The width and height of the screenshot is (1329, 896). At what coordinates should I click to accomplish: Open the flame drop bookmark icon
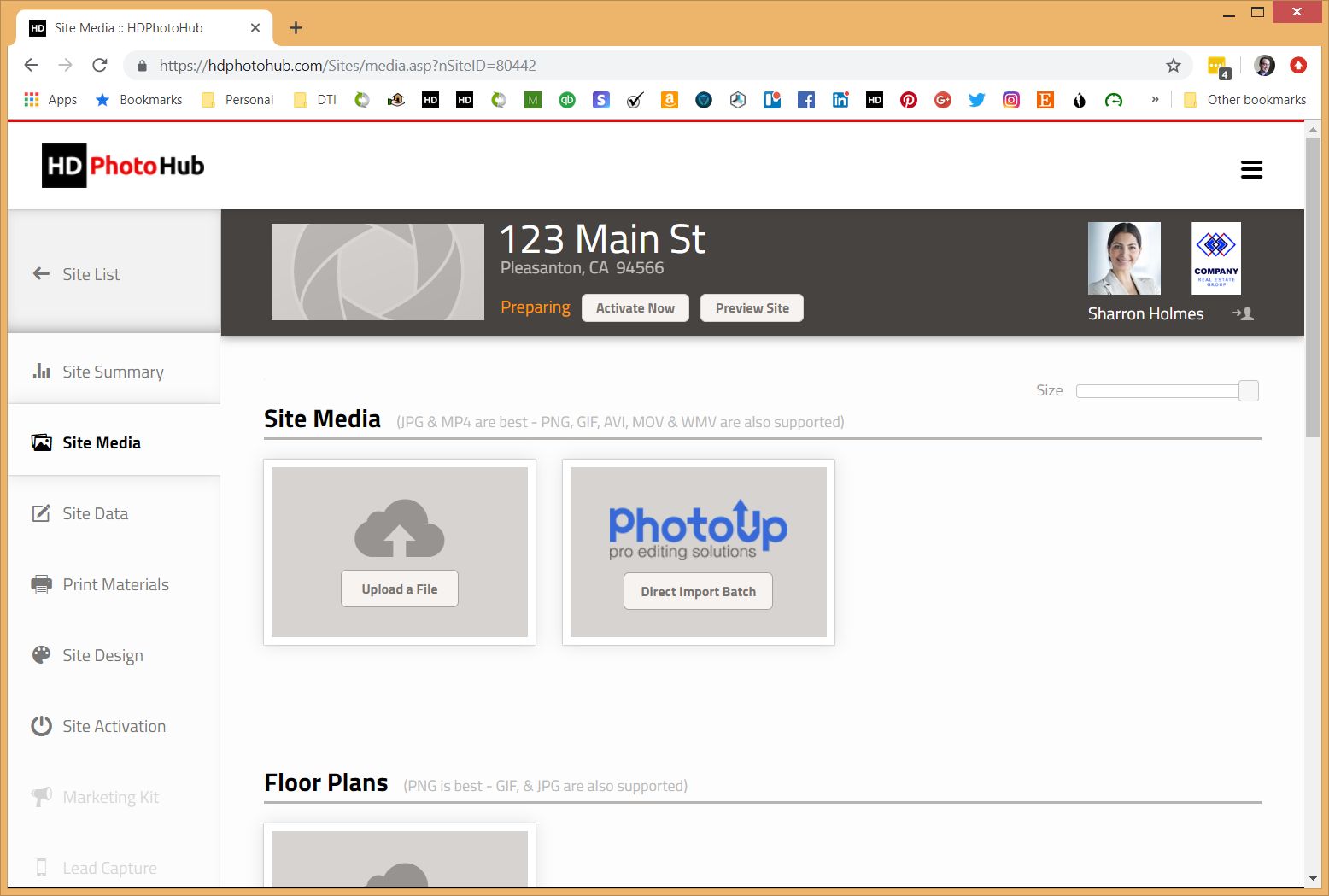(x=1080, y=100)
